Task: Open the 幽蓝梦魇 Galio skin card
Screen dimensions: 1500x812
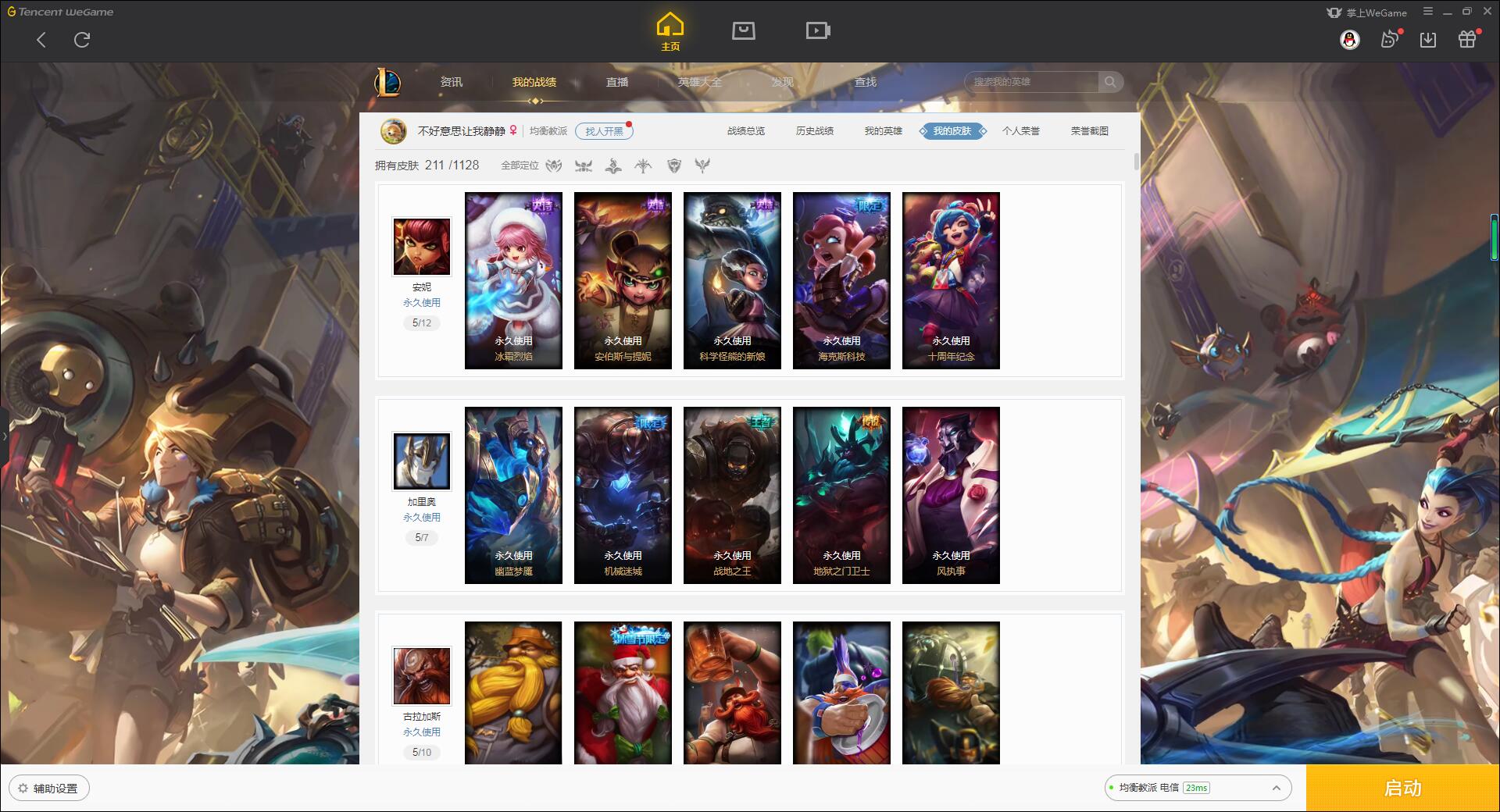Action: coord(513,495)
